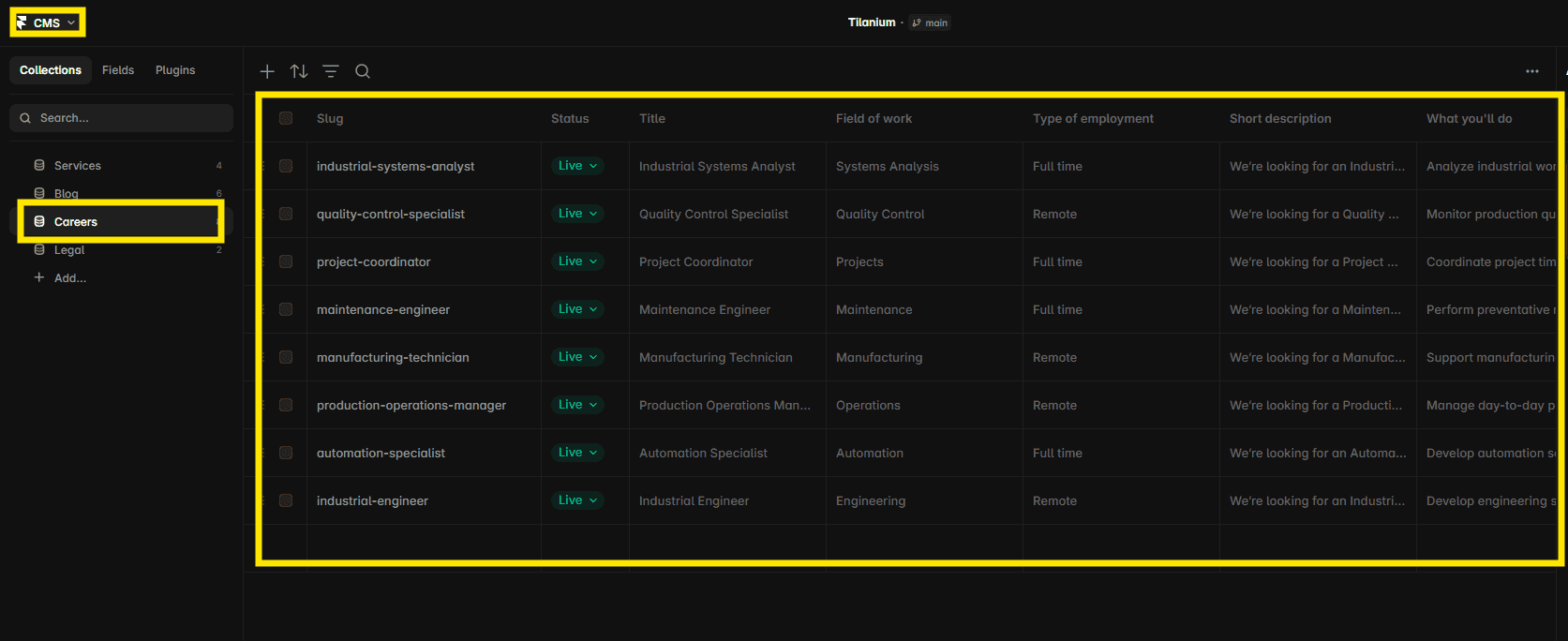Click the Legal database icon
Image resolution: width=1568 pixels, height=641 pixels.
pos(39,249)
